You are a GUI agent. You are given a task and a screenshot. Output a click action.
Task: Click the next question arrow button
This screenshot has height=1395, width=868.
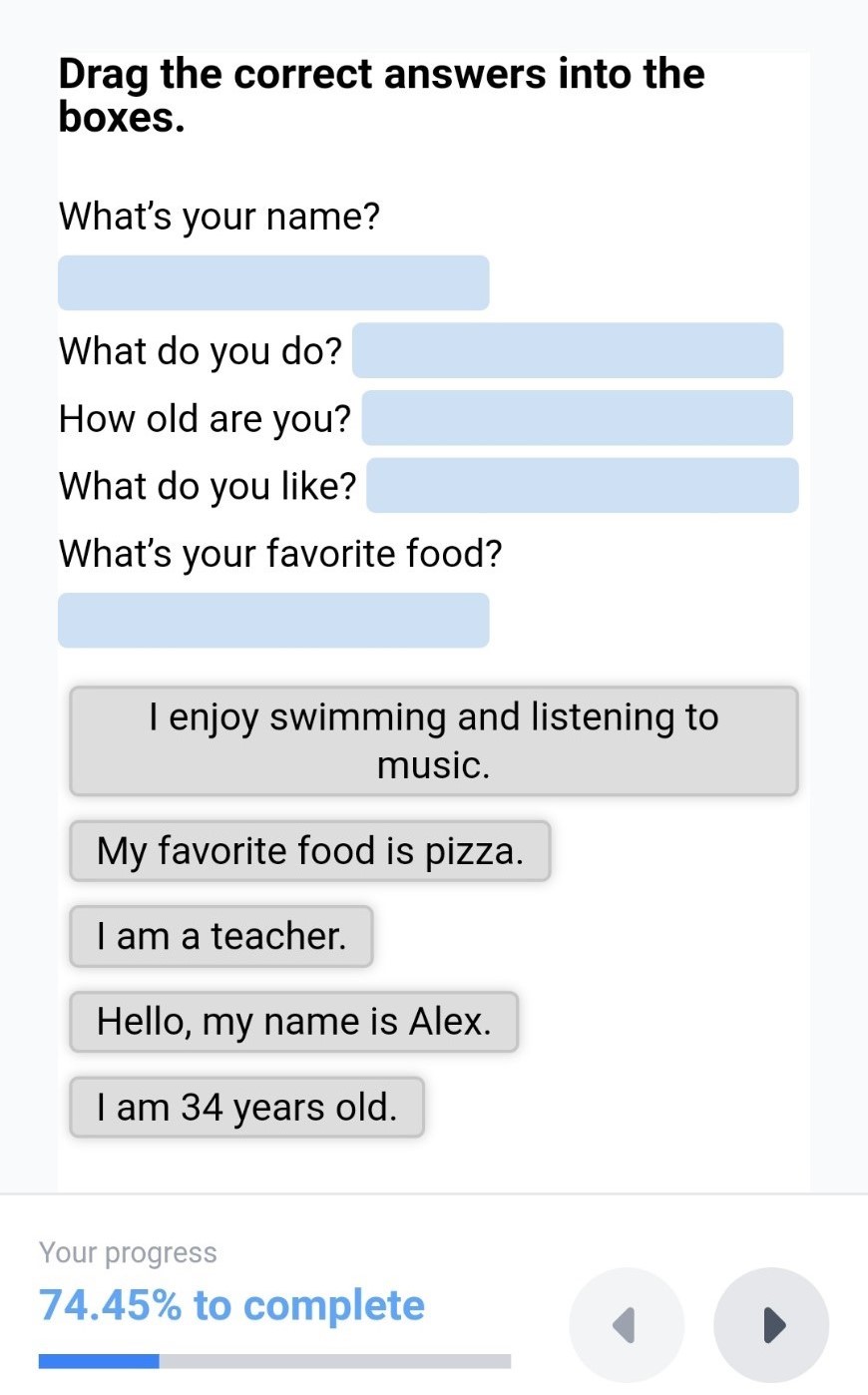(771, 1325)
